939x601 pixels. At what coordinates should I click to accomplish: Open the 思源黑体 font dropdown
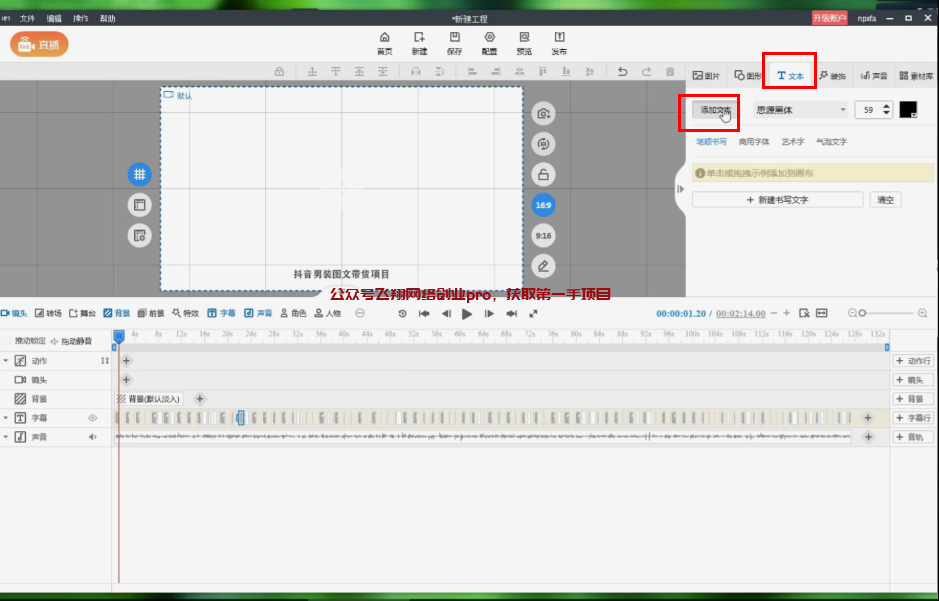(x=800, y=110)
